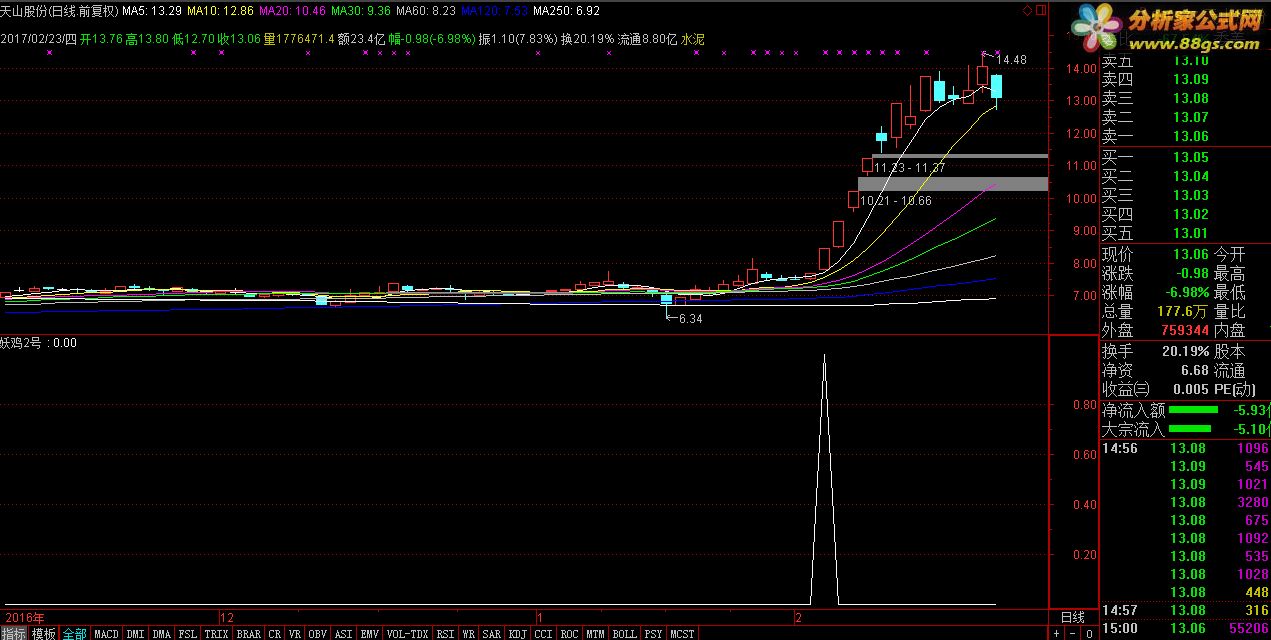Open the MACD indicator tab
This screenshot has width=1271, height=640.
(x=106, y=634)
